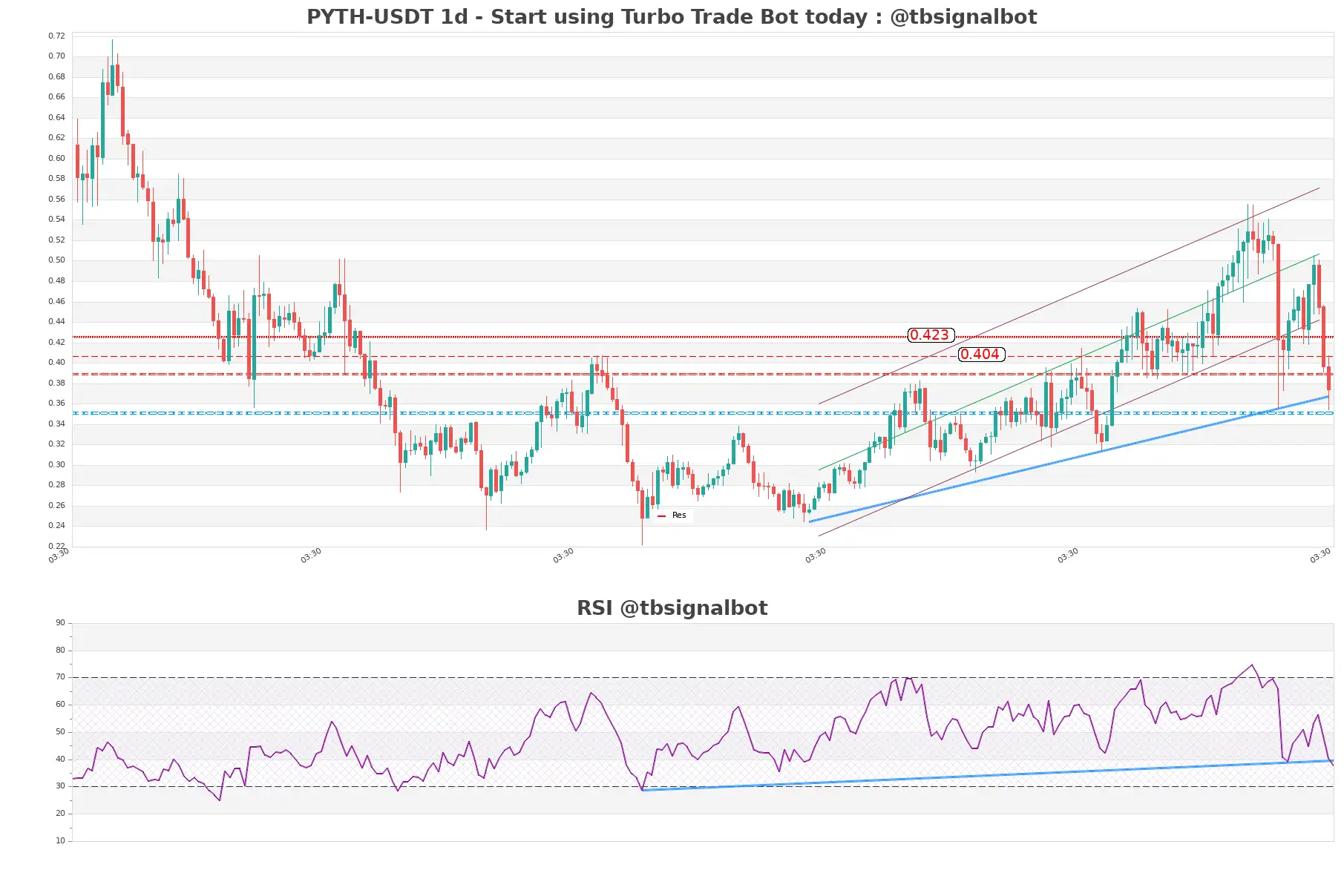The image size is (1344, 896).
Task: Click the PYTH-USDT 1d chart title
Action: click(672, 16)
